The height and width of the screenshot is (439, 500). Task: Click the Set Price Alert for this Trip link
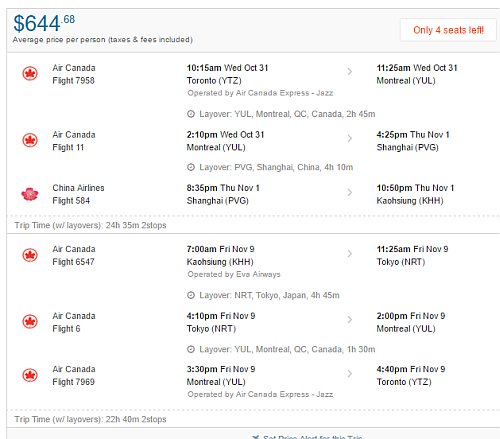coord(307,437)
